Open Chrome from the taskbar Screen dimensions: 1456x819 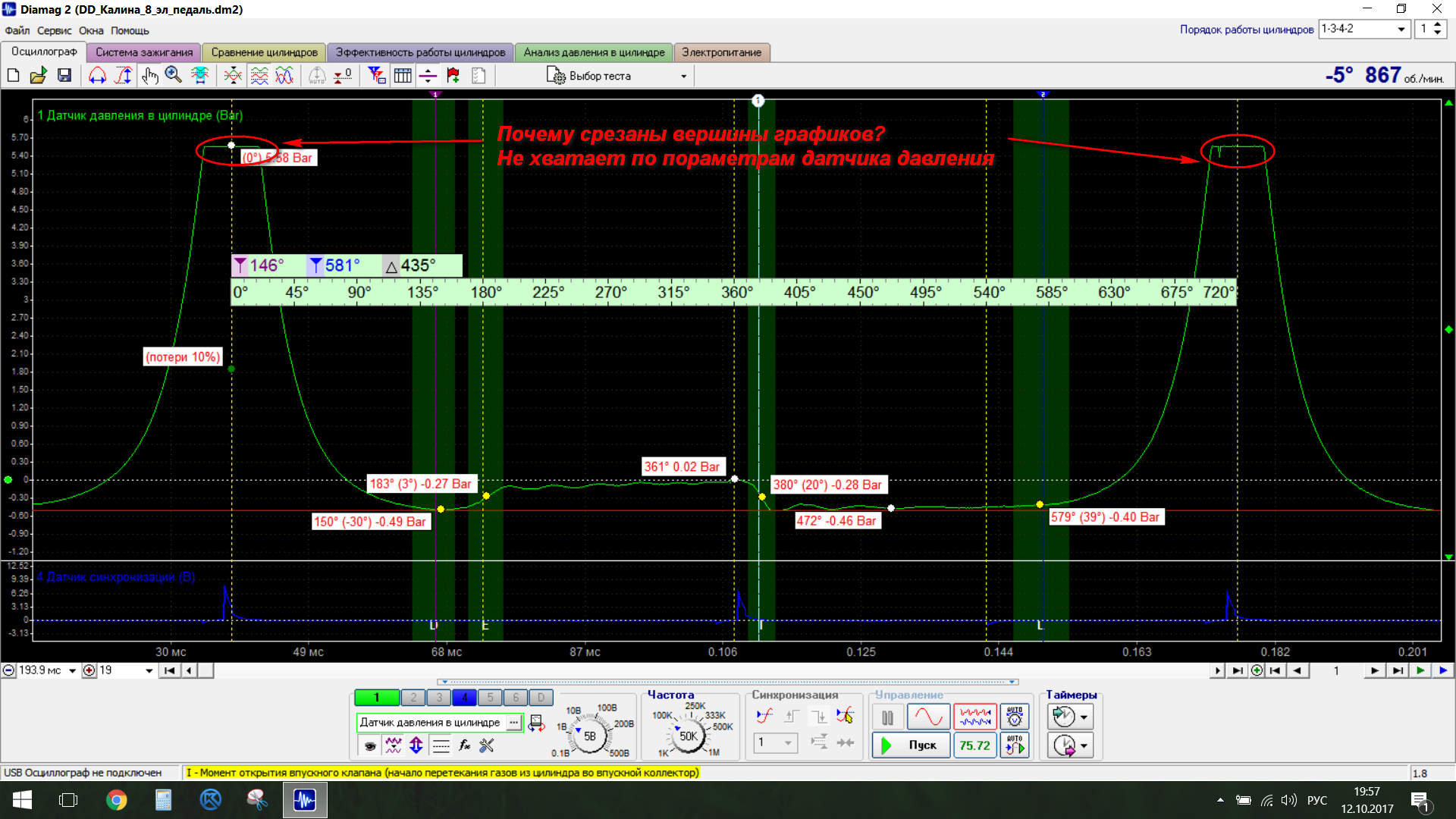116,800
